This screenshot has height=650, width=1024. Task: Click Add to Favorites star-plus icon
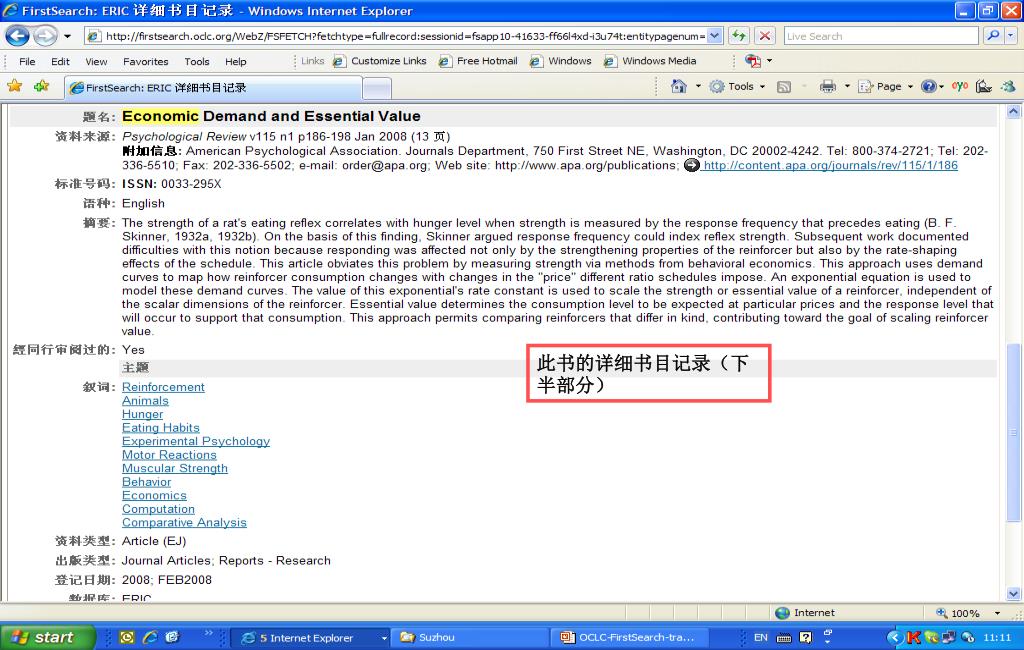tap(41, 86)
